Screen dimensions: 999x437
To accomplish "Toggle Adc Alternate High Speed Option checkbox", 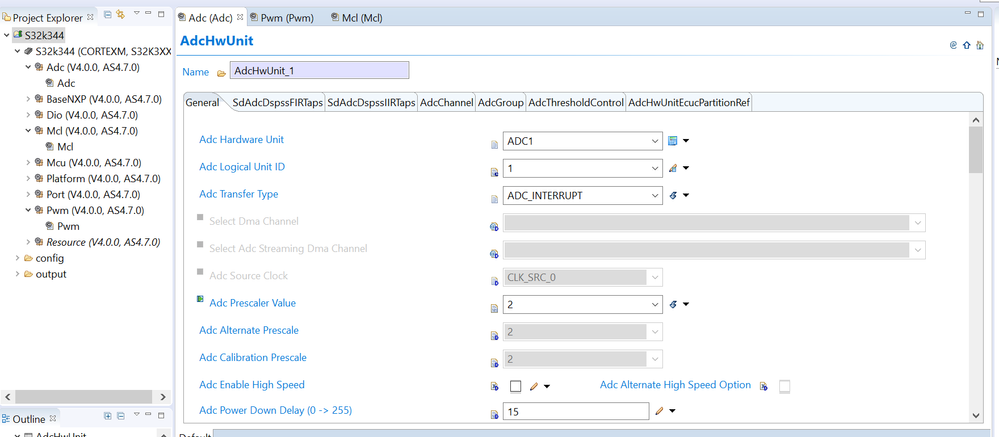I will (x=785, y=386).
